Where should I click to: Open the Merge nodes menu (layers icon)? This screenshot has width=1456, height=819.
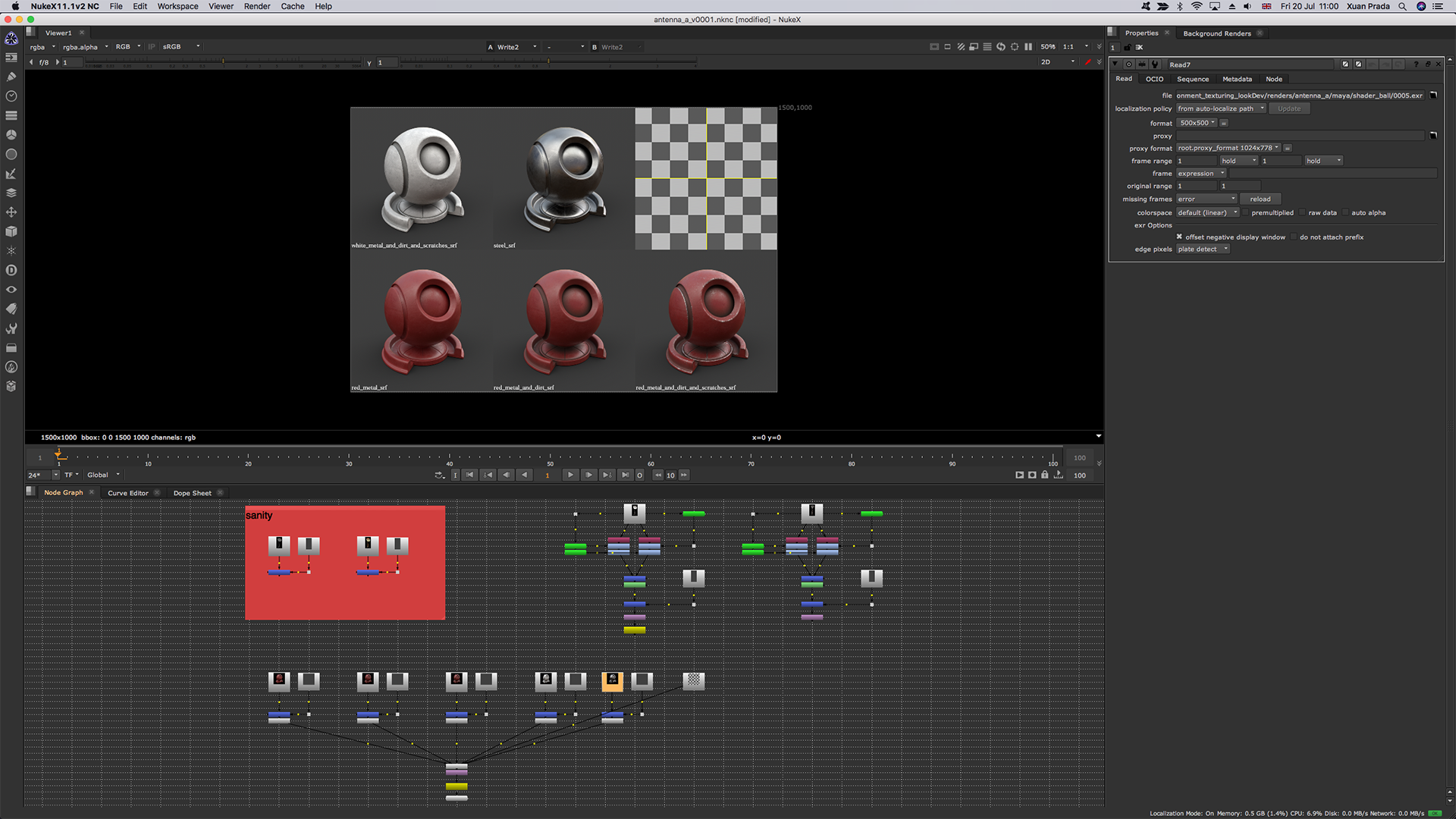tap(11, 193)
